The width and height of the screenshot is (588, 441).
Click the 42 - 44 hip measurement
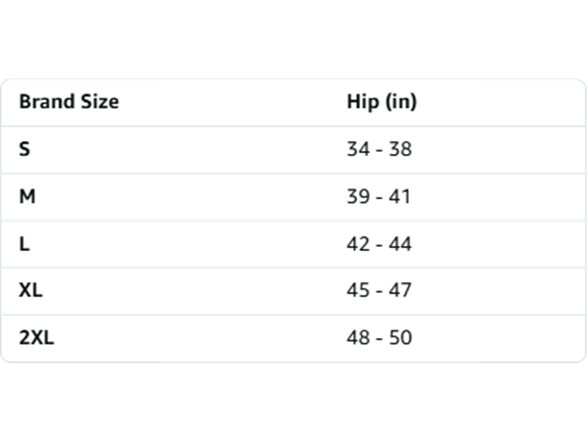click(379, 244)
